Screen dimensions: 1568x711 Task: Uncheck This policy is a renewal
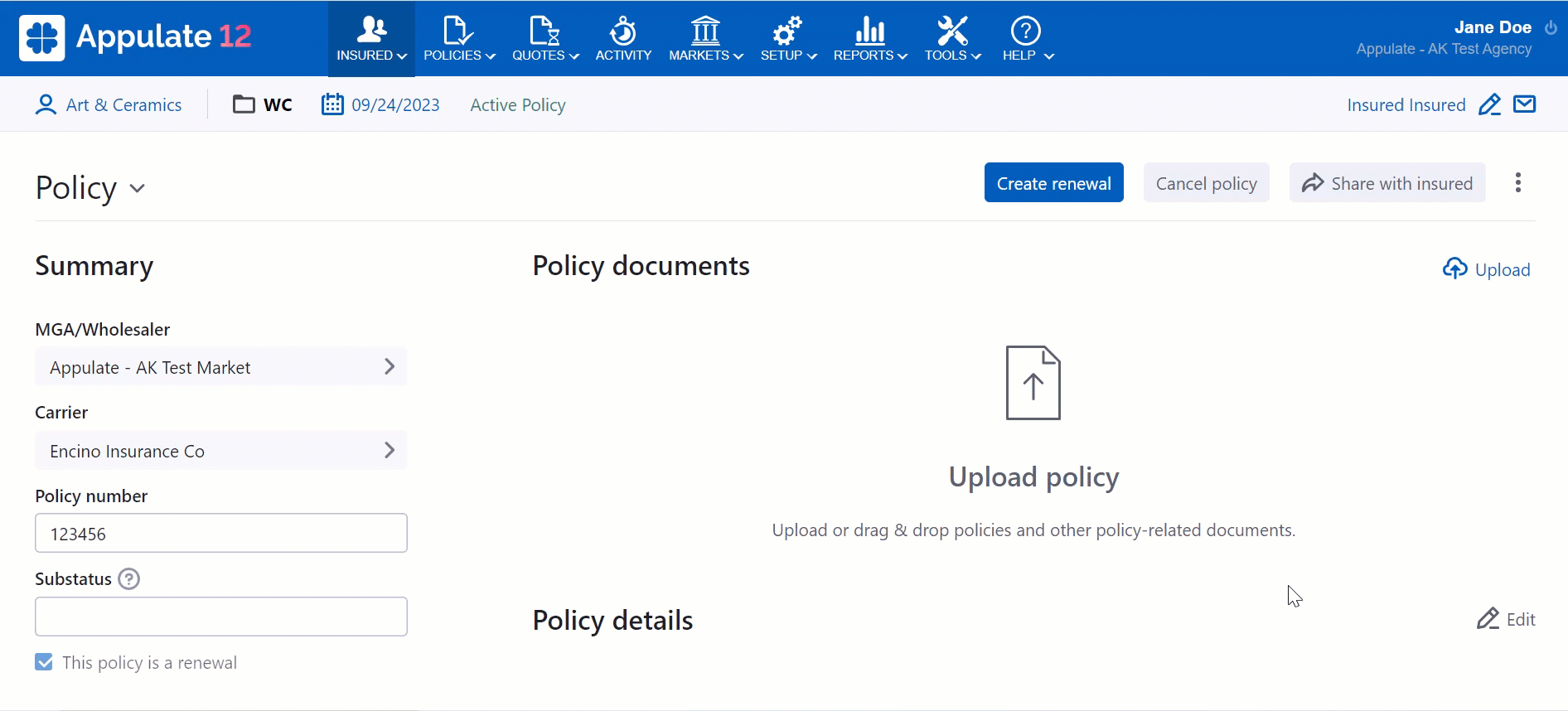(x=44, y=662)
